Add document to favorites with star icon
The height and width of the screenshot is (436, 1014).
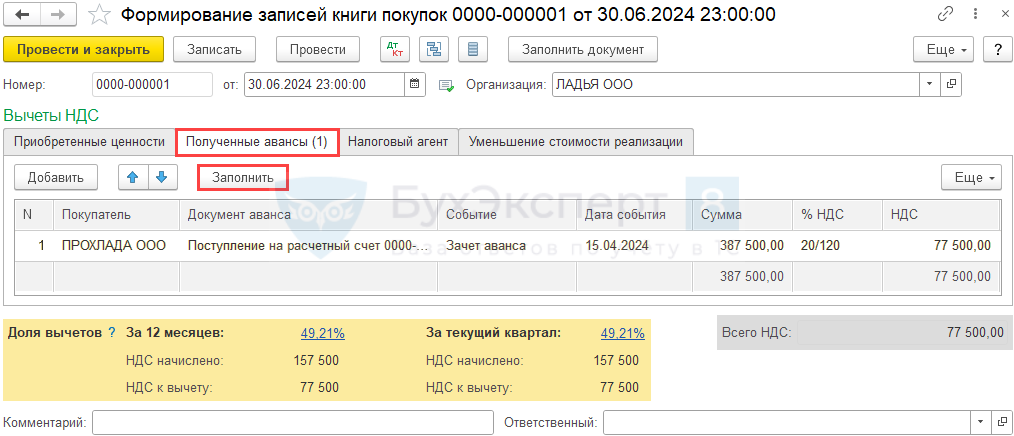[98, 15]
